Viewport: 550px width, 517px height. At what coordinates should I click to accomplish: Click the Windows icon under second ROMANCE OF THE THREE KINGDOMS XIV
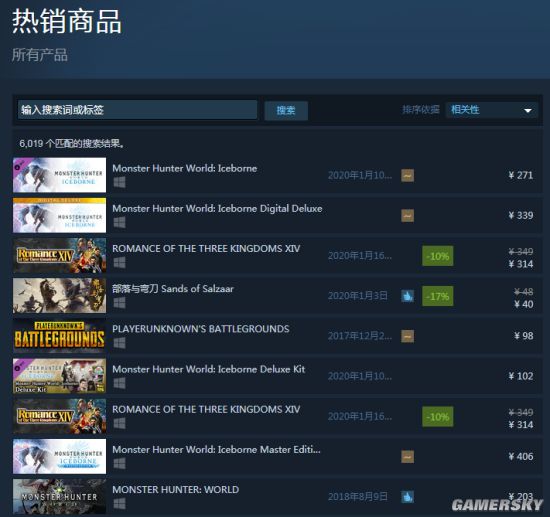pyautogui.click(x=119, y=423)
